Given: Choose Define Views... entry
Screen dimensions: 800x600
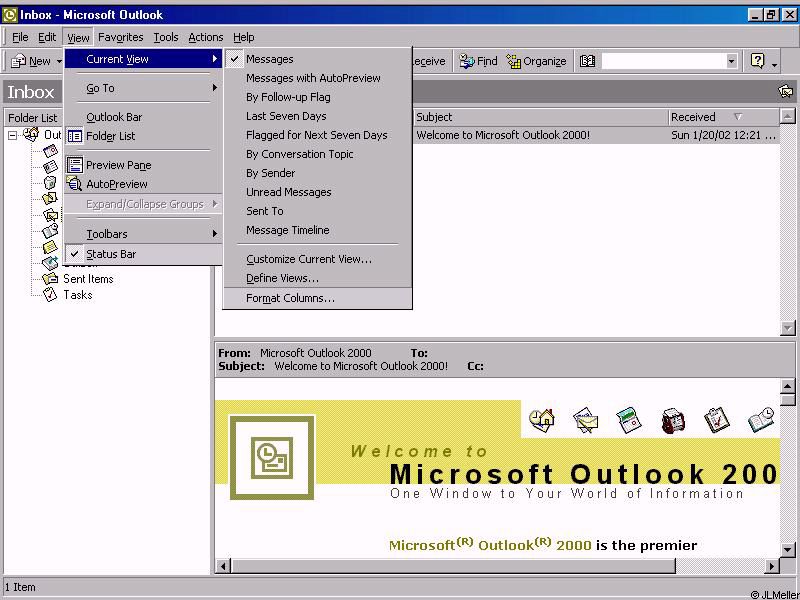Looking at the screenshot, I should 317,278.
